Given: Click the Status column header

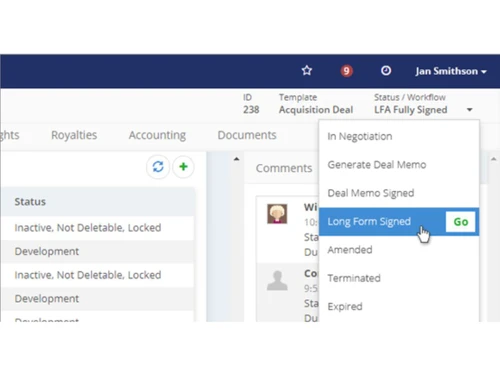Looking at the screenshot, I should pos(98,202).
